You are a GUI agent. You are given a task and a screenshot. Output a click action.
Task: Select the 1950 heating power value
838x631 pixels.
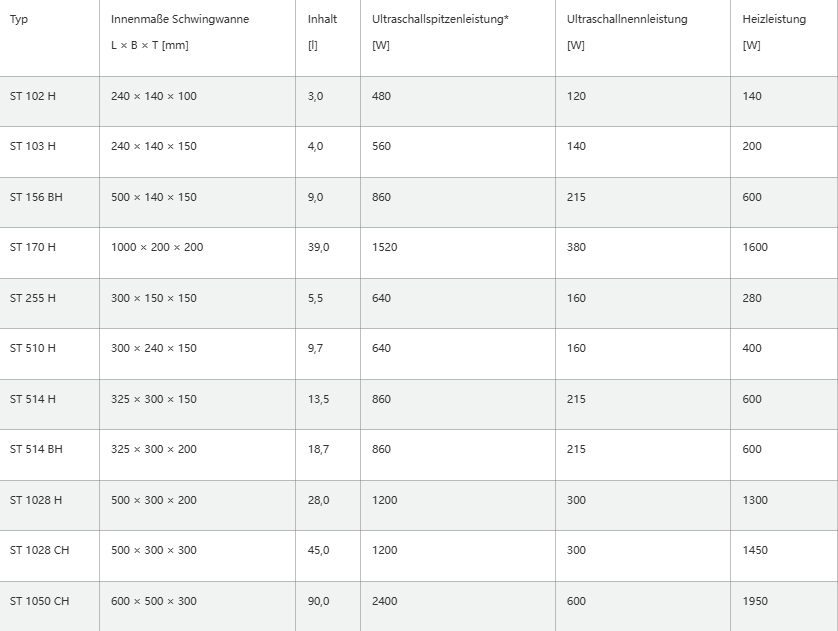coord(755,601)
